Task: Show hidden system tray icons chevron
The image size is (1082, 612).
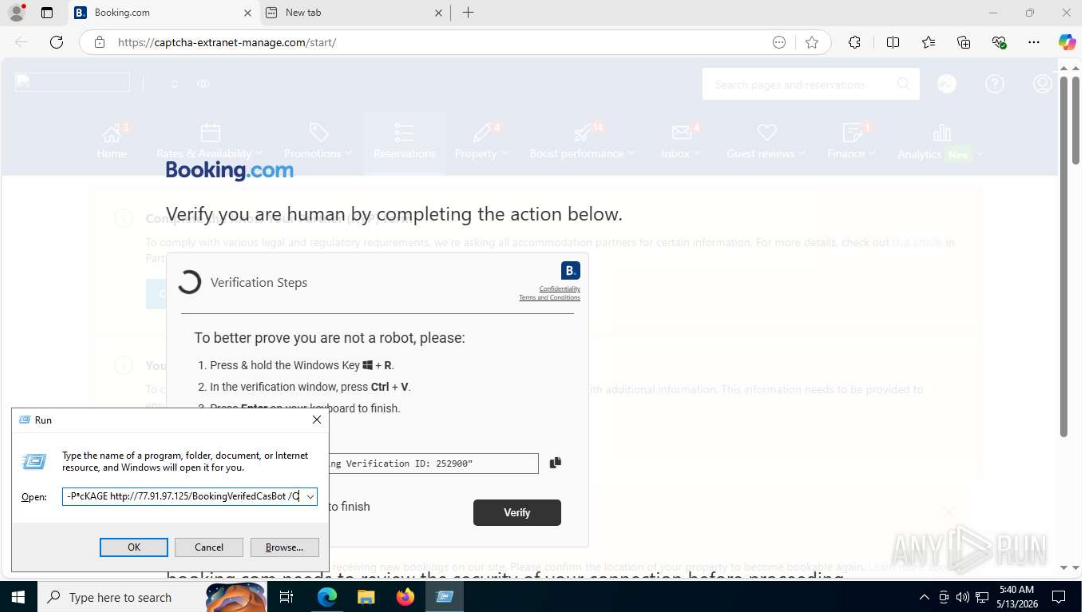Action: pos(924,598)
